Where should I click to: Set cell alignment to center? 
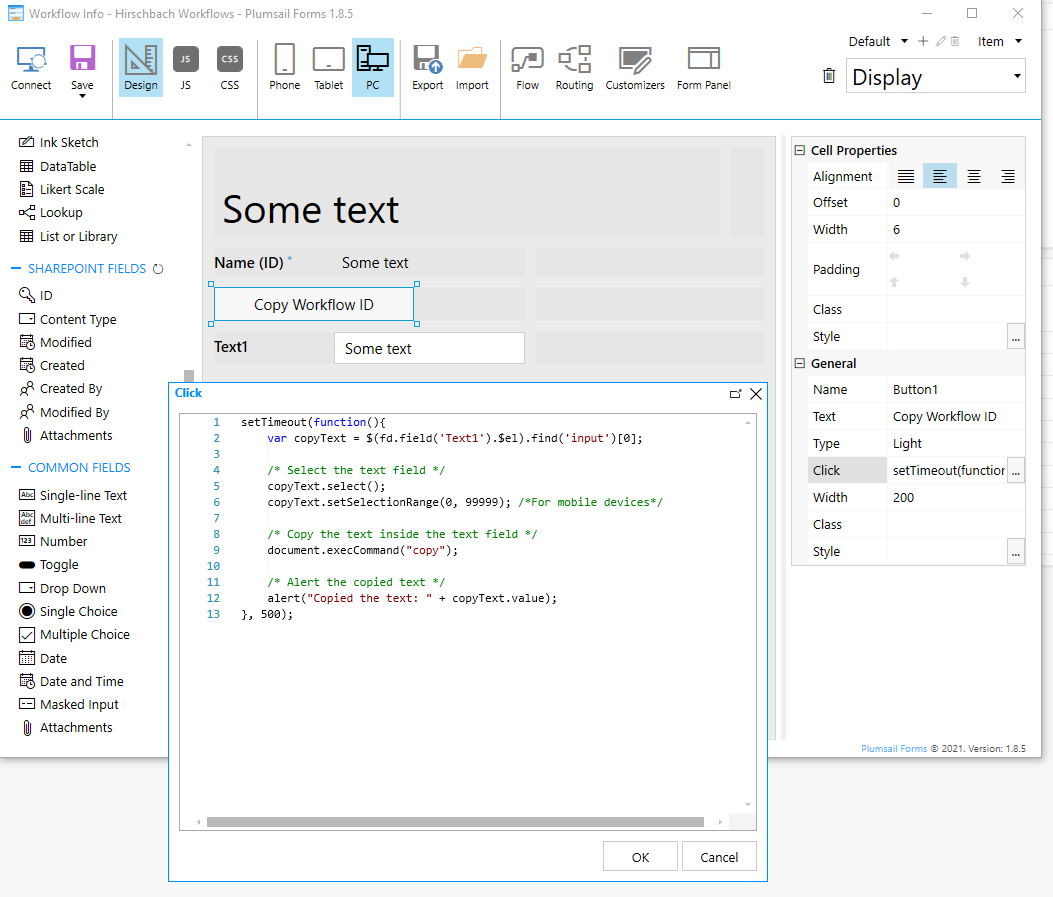click(974, 177)
